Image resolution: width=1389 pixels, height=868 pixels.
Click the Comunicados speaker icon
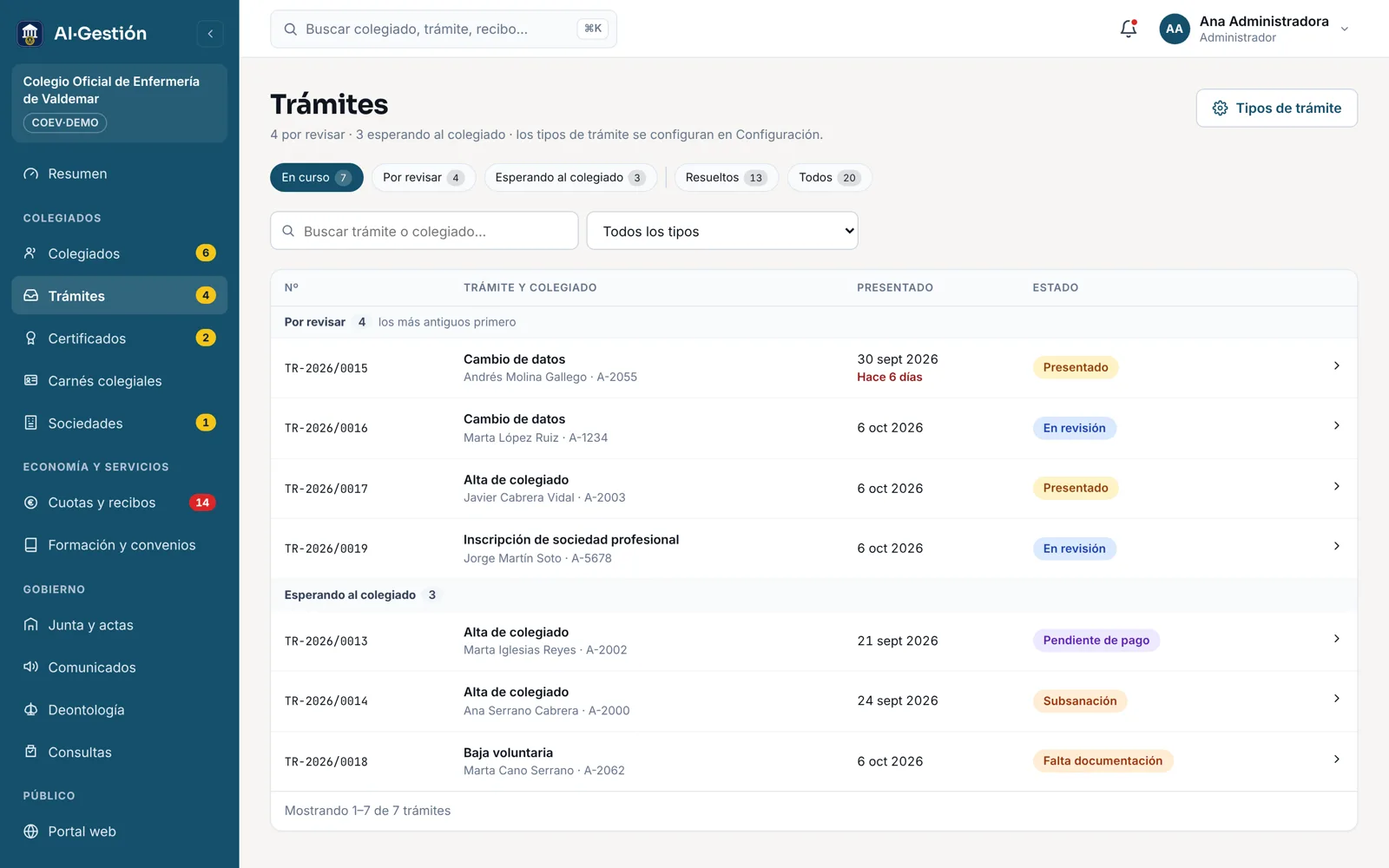(x=31, y=667)
